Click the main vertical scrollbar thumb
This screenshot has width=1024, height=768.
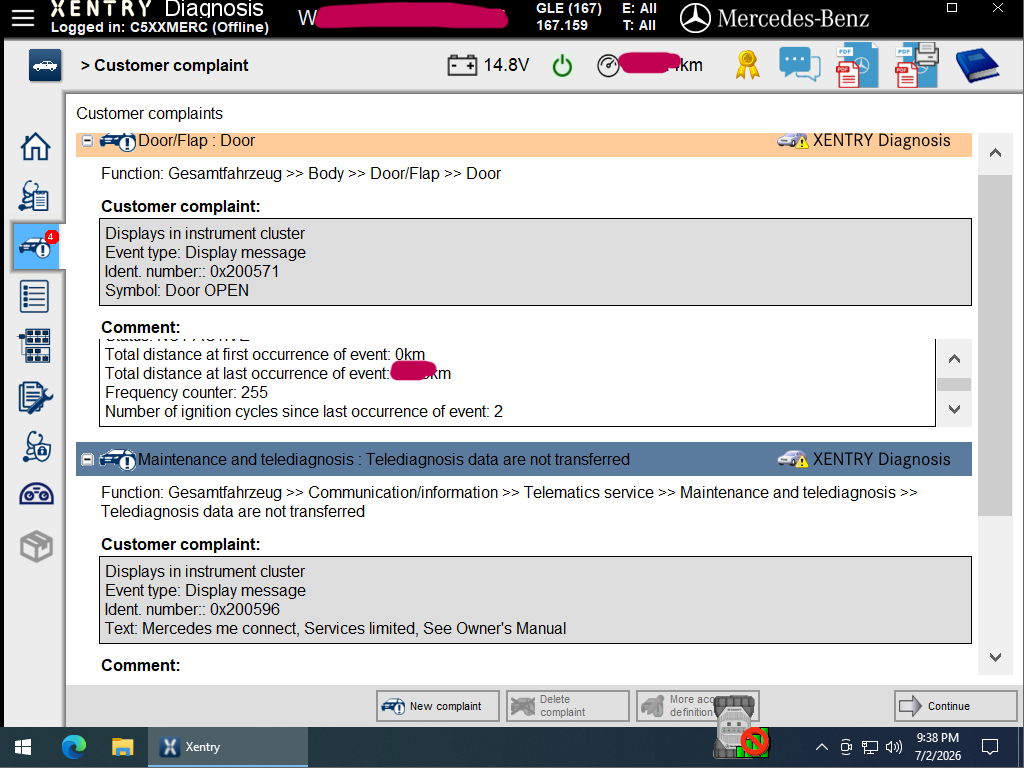coord(995,345)
